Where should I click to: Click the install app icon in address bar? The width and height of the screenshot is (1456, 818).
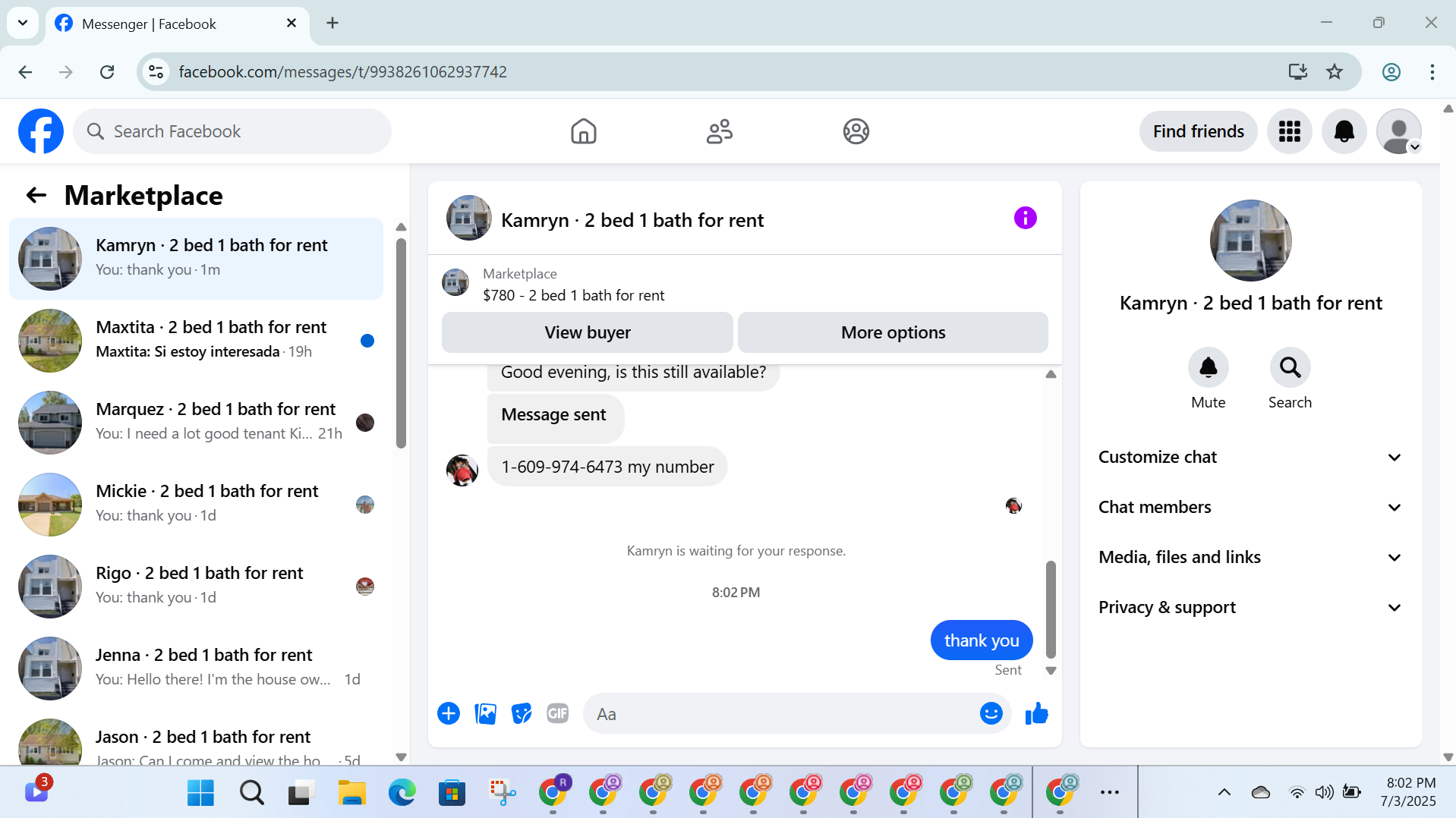click(1298, 71)
